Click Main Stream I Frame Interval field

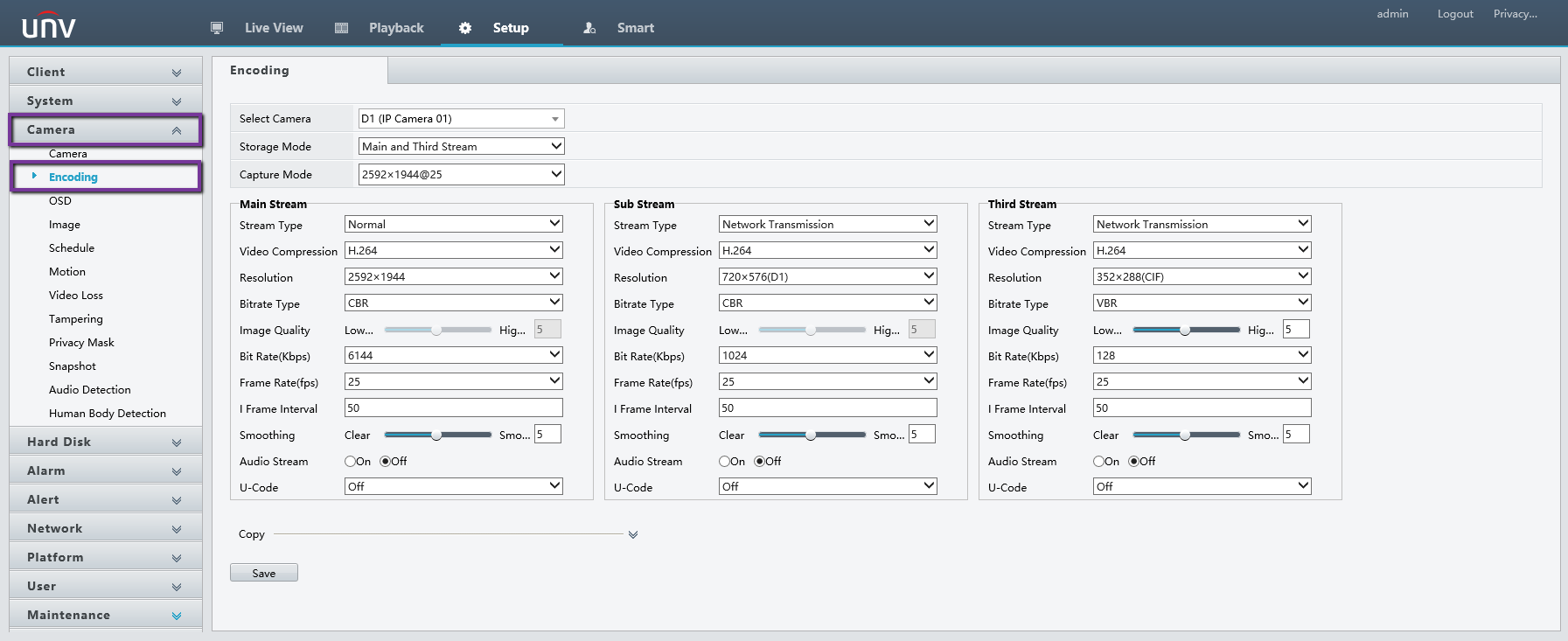point(453,408)
